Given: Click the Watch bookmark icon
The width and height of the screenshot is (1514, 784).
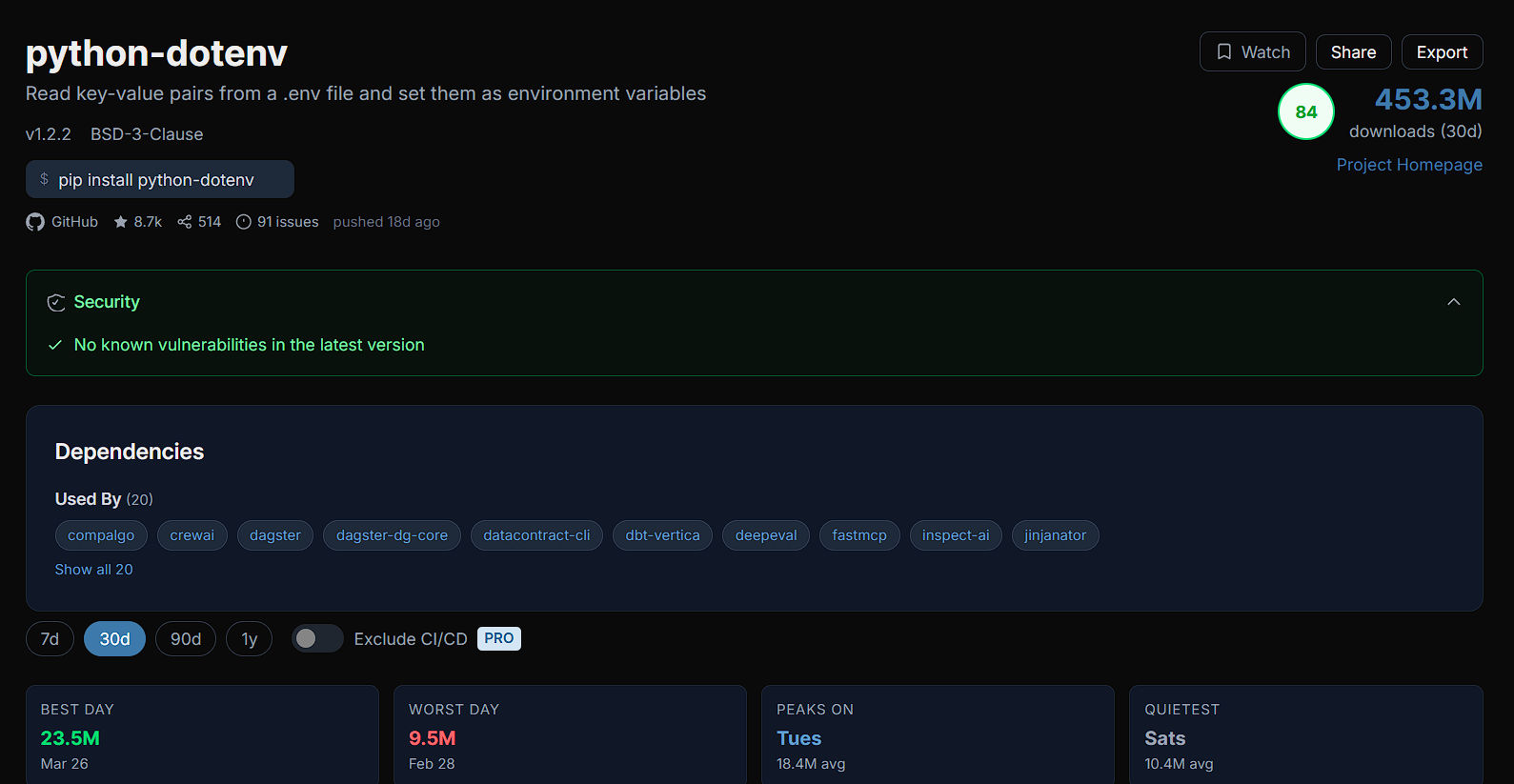Looking at the screenshot, I should pyautogui.click(x=1224, y=52).
